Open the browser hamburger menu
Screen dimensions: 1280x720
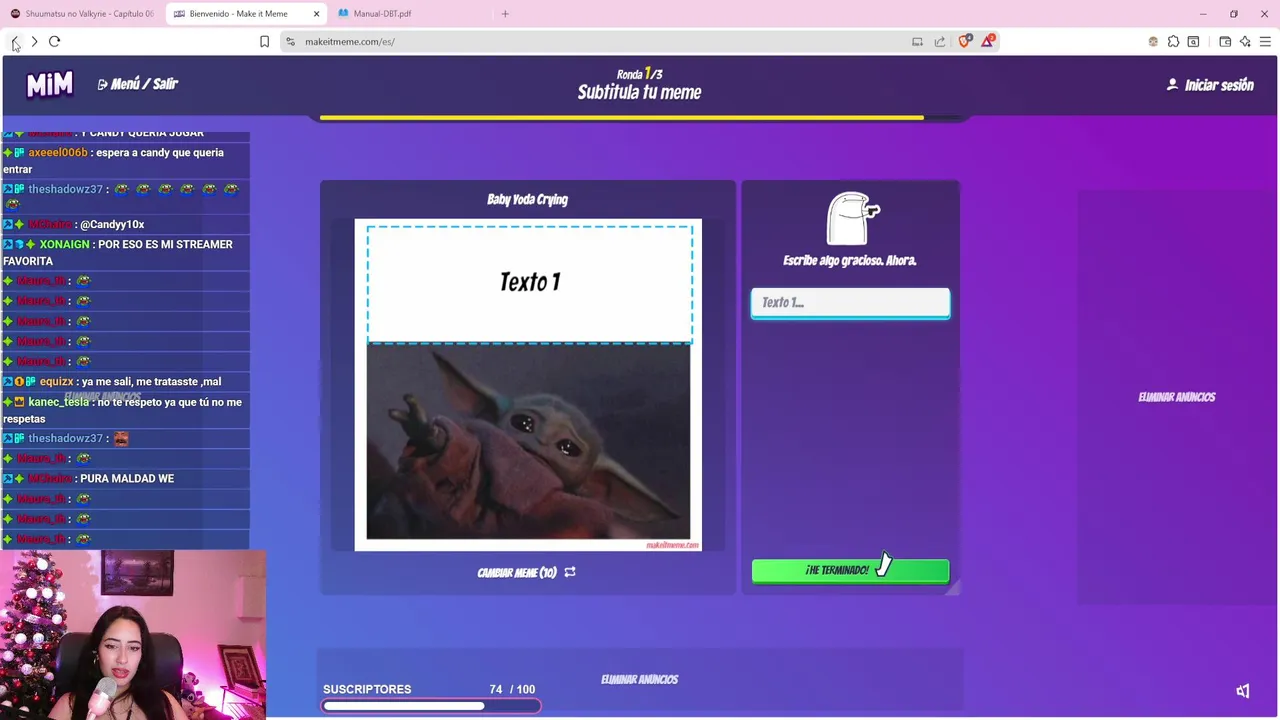pos(1265,41)
